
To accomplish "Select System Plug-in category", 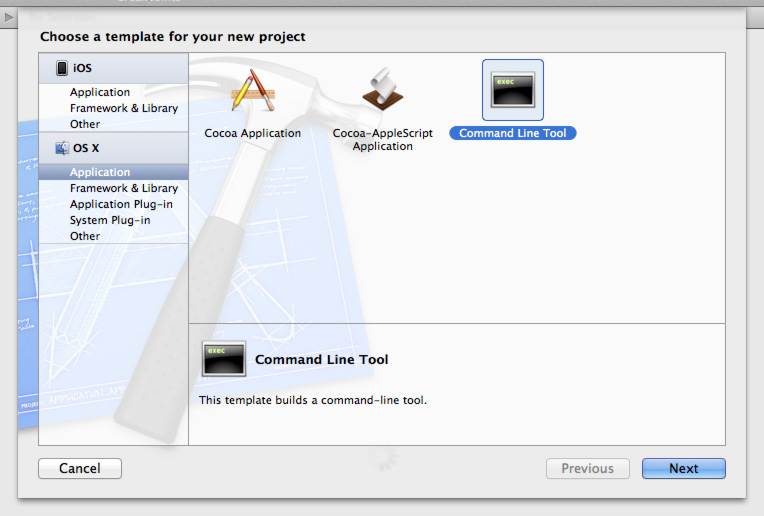I will tap(112, 220).
